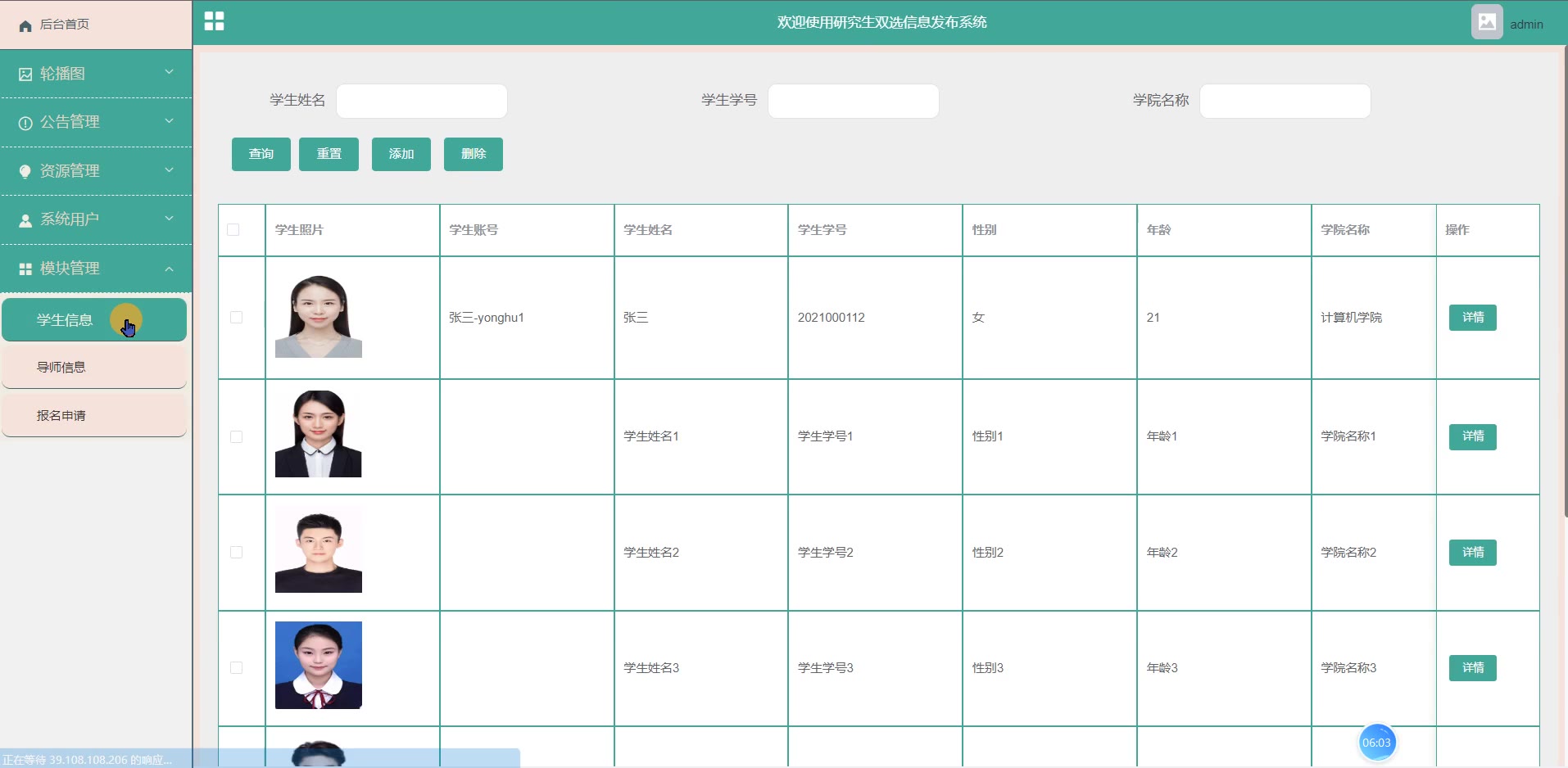Click the photo in 学生姓名3 row
The width and height of the screenshot is (1568, 768).
coord(319,665)
